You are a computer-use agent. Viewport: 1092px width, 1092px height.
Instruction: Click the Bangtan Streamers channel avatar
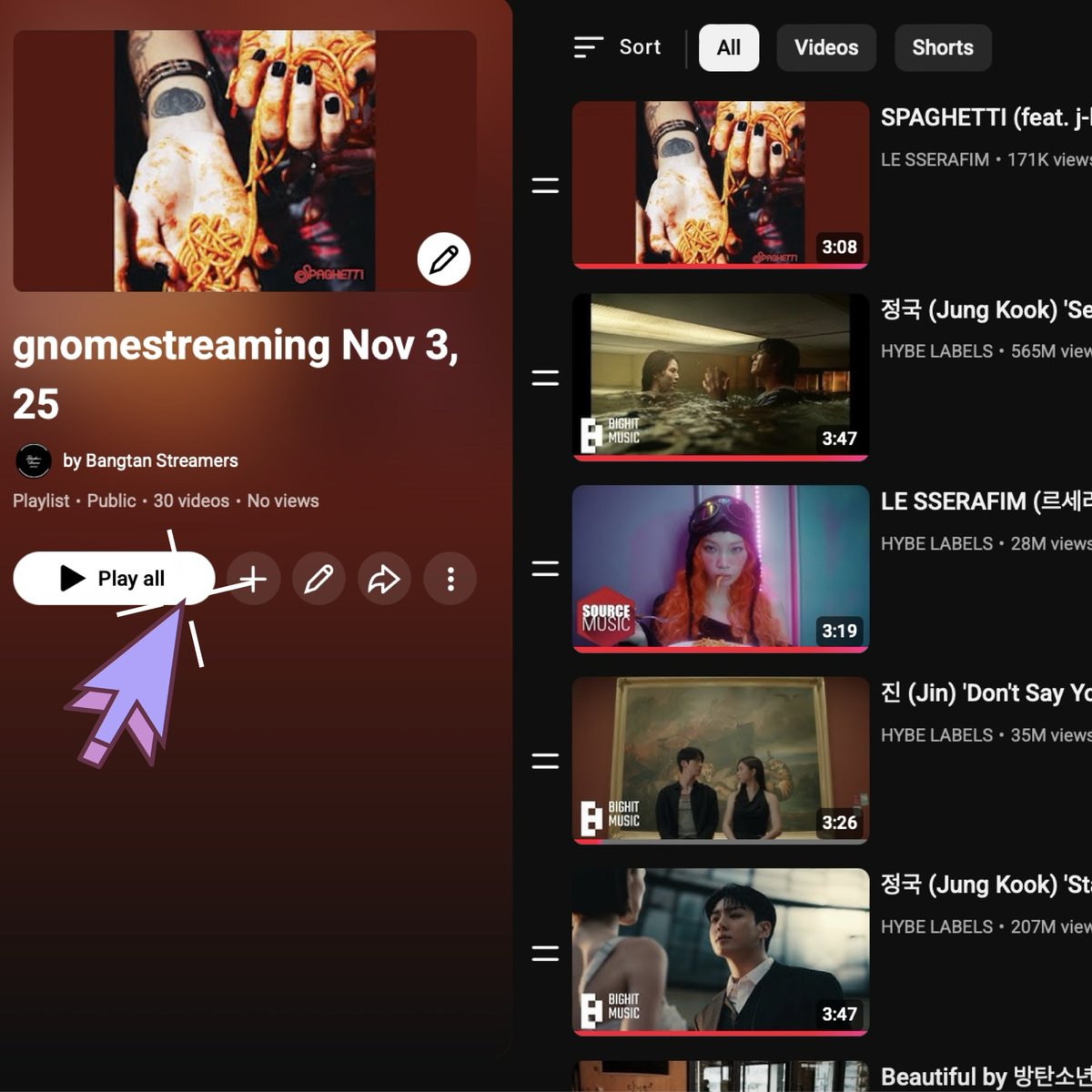click(34, 460)
